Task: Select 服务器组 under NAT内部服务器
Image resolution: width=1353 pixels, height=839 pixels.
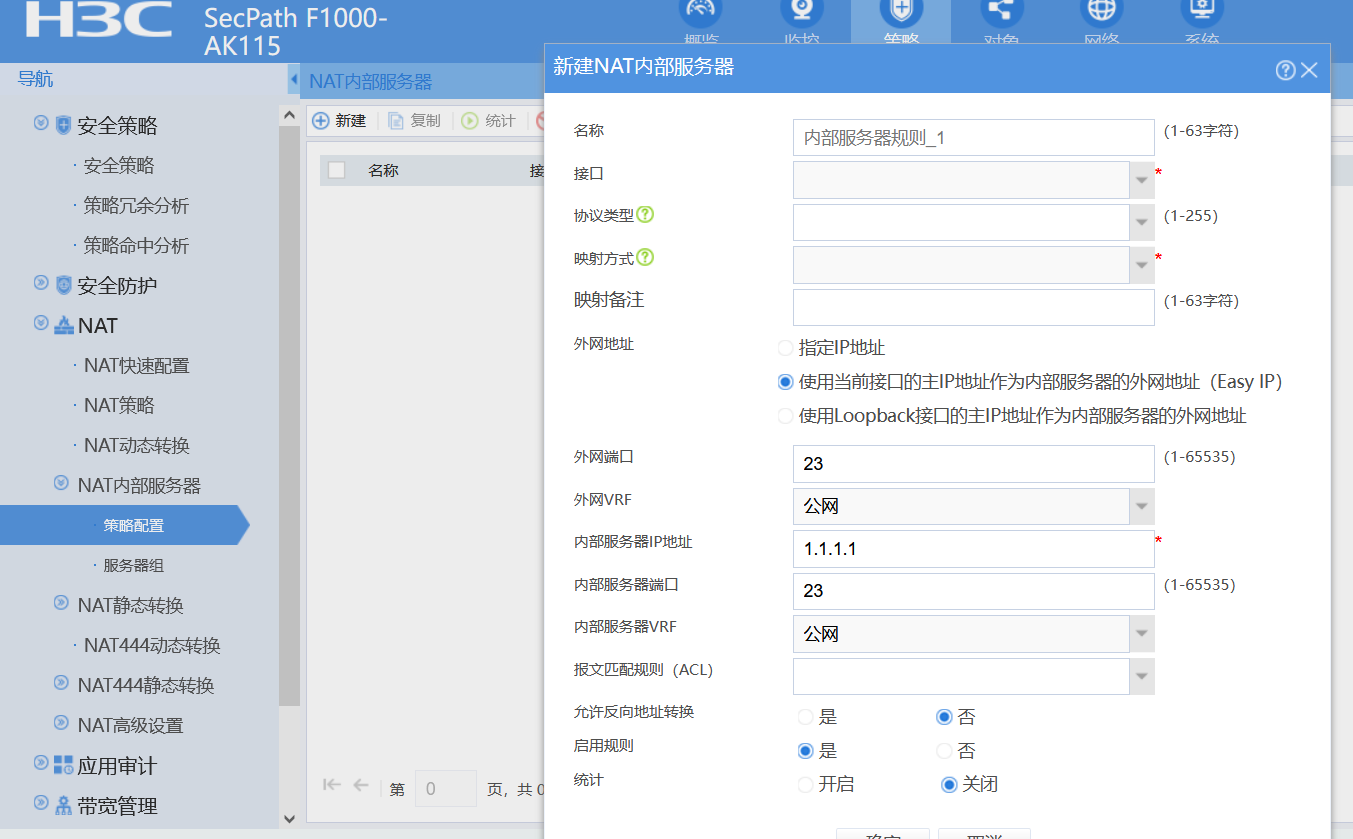Action: click(134, 566)
